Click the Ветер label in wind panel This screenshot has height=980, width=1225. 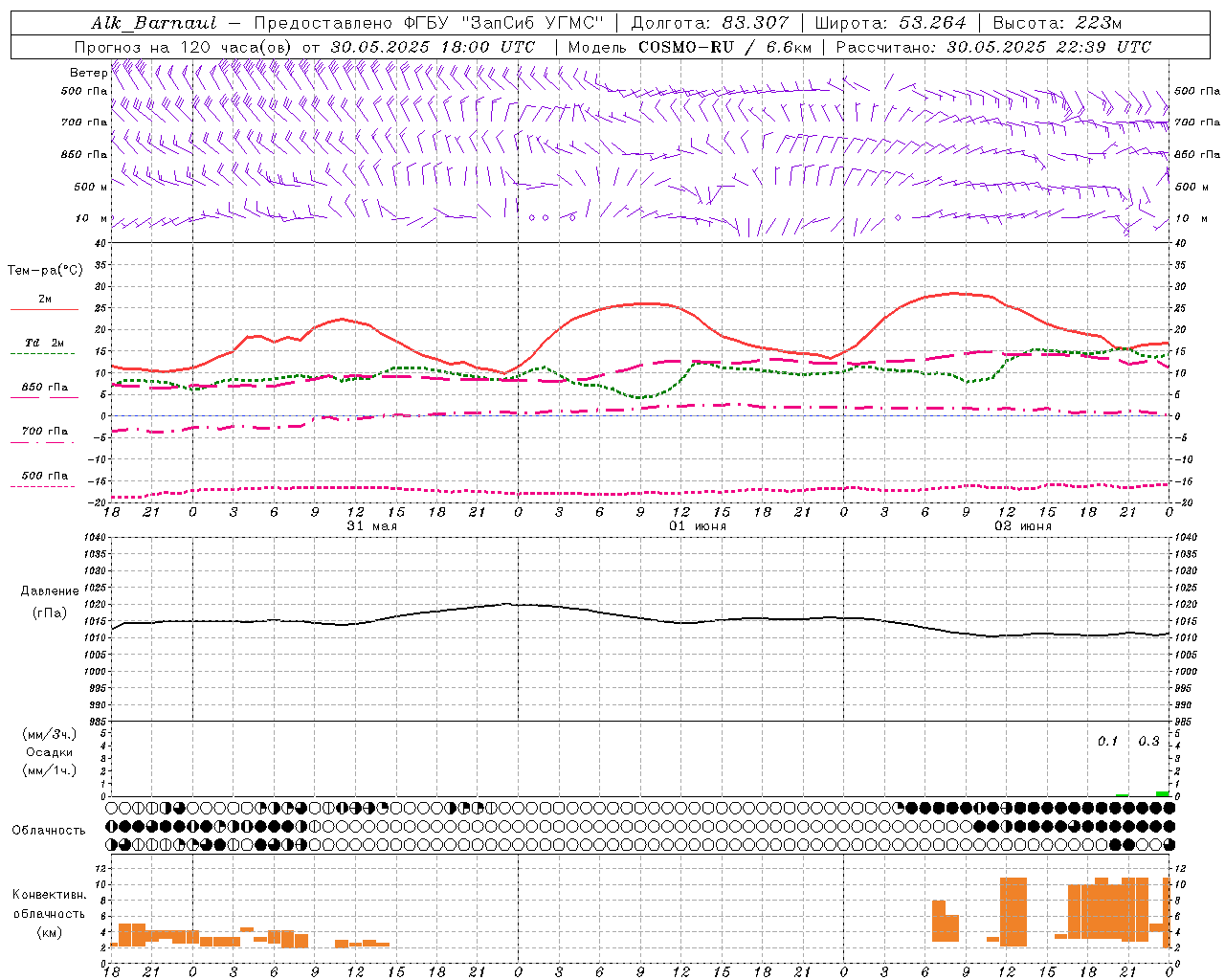coord(89,73)
